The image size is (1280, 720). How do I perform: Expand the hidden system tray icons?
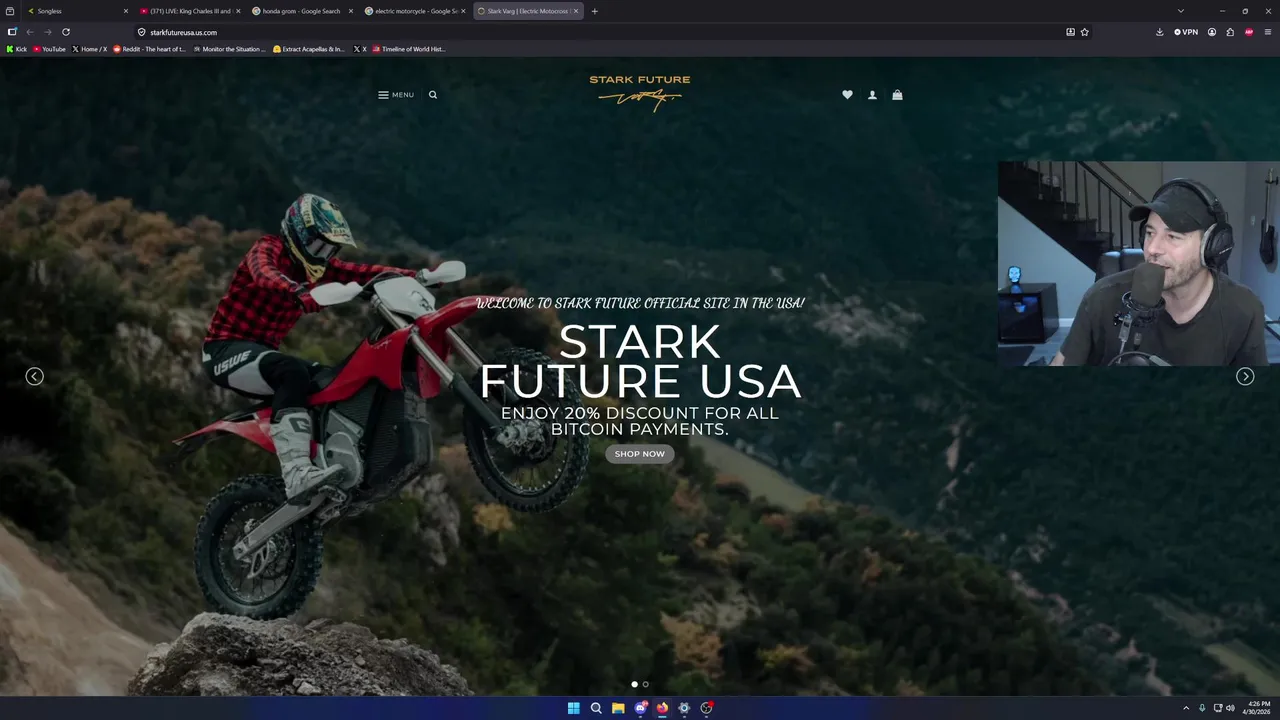(1186, 708)
